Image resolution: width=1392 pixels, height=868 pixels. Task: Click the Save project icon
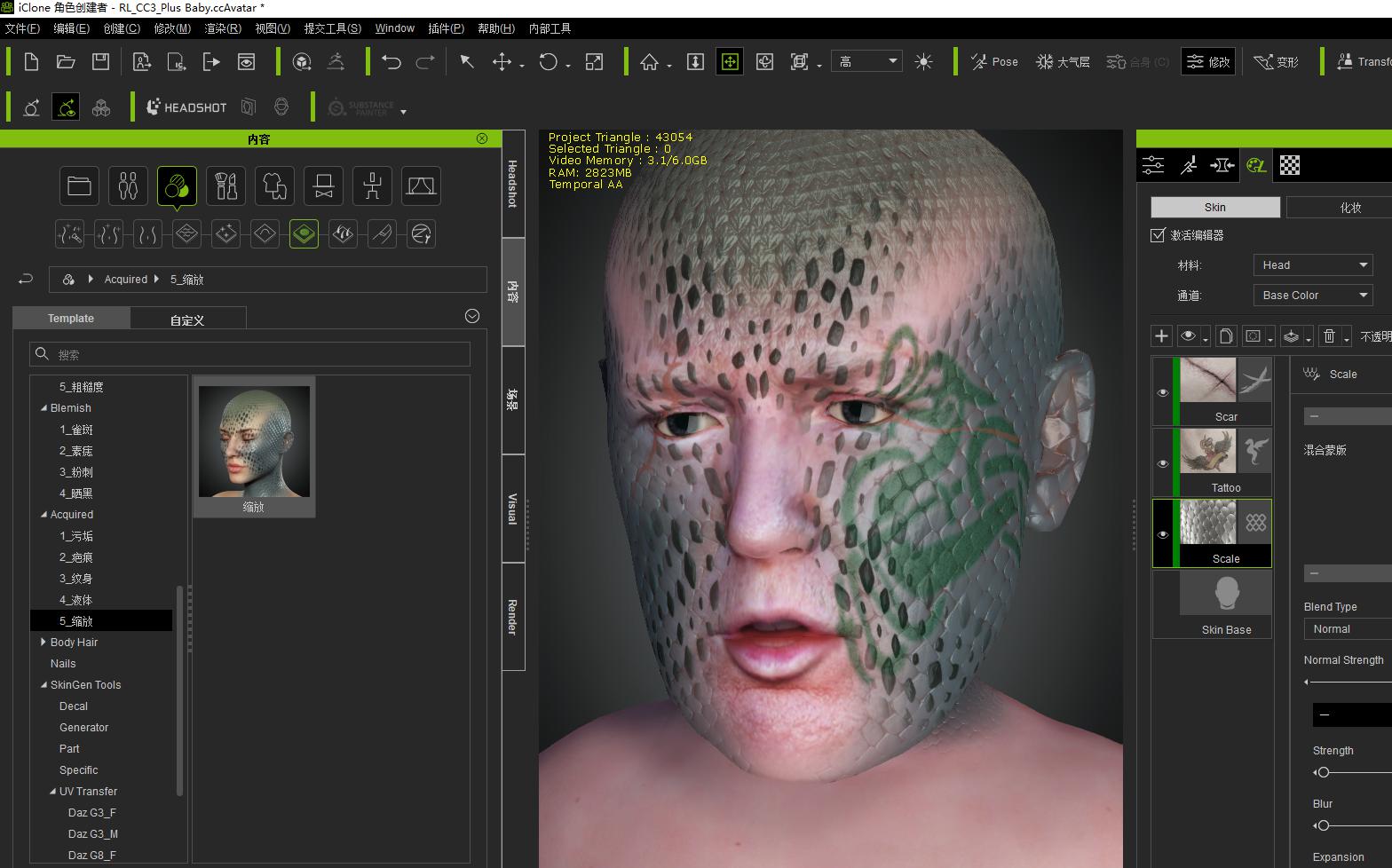point(100,61)
